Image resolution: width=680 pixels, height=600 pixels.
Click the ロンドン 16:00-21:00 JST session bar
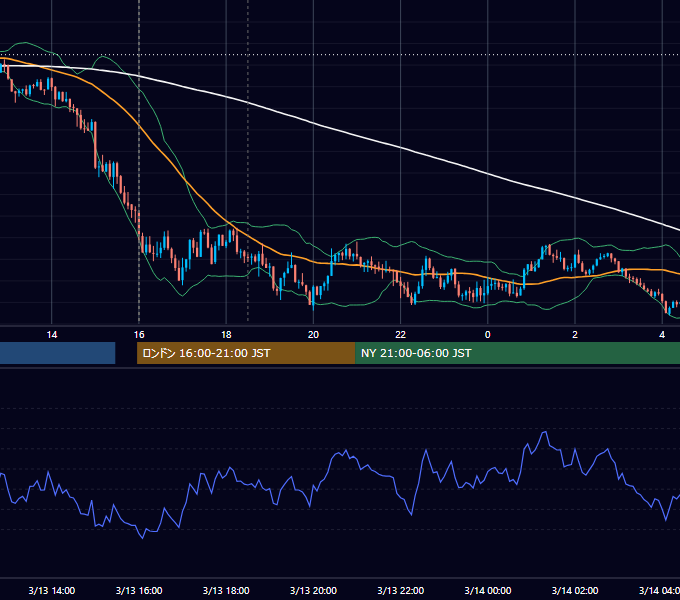(246, 353)
